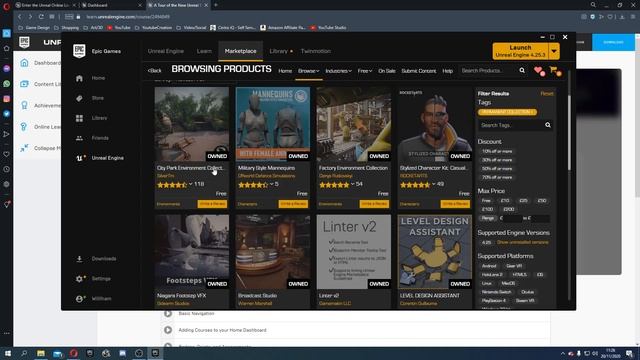This screenshot has height=360, width=640.
Task: Expand rating breakdown for Stylized Character Kit
Action: (x=433, y=184)
